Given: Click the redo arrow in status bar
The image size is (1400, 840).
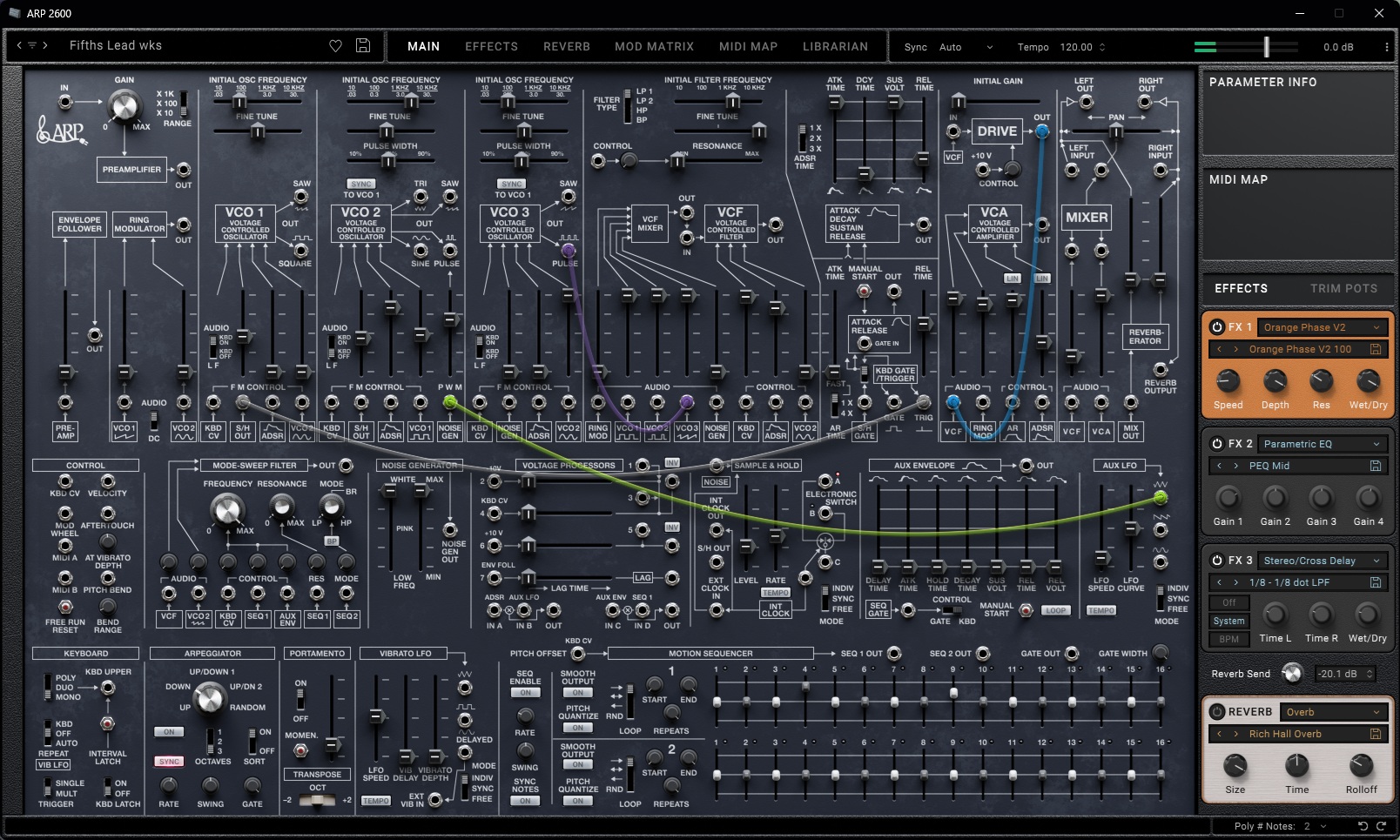Looking at the screenshot, I should coord(1381,826).
